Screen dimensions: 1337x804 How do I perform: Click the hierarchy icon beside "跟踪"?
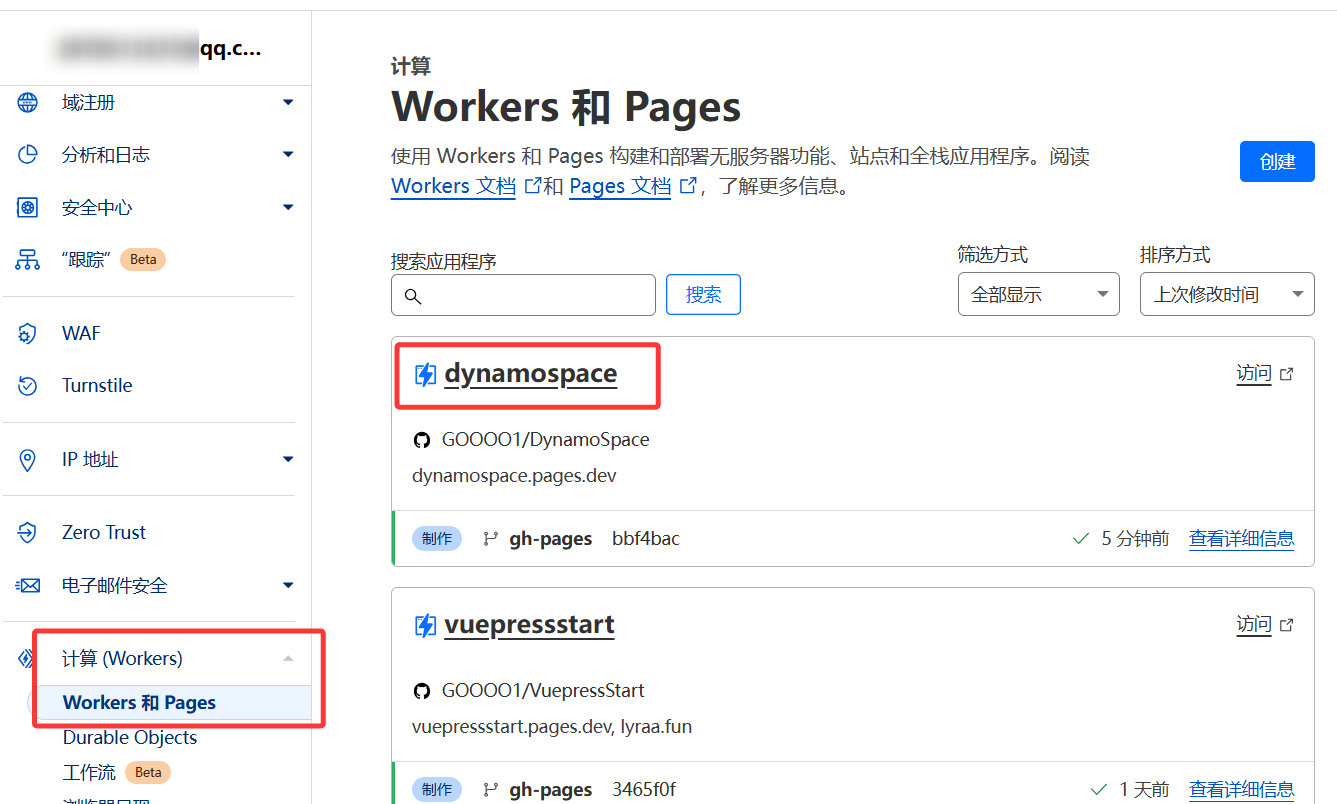tap(28, 259)
